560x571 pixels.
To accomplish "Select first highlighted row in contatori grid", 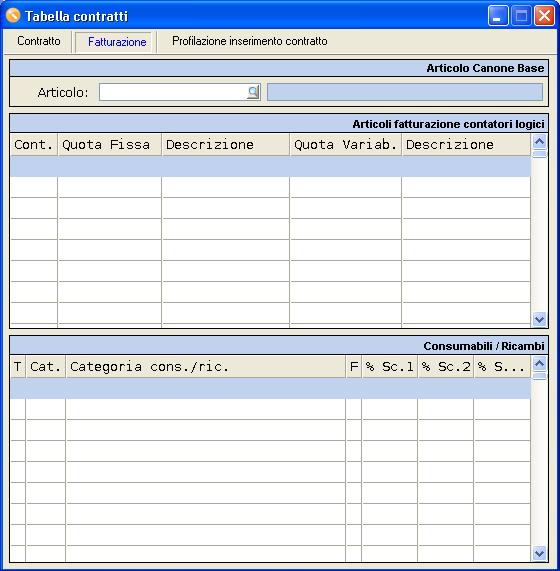I will [x=270, y=166].
